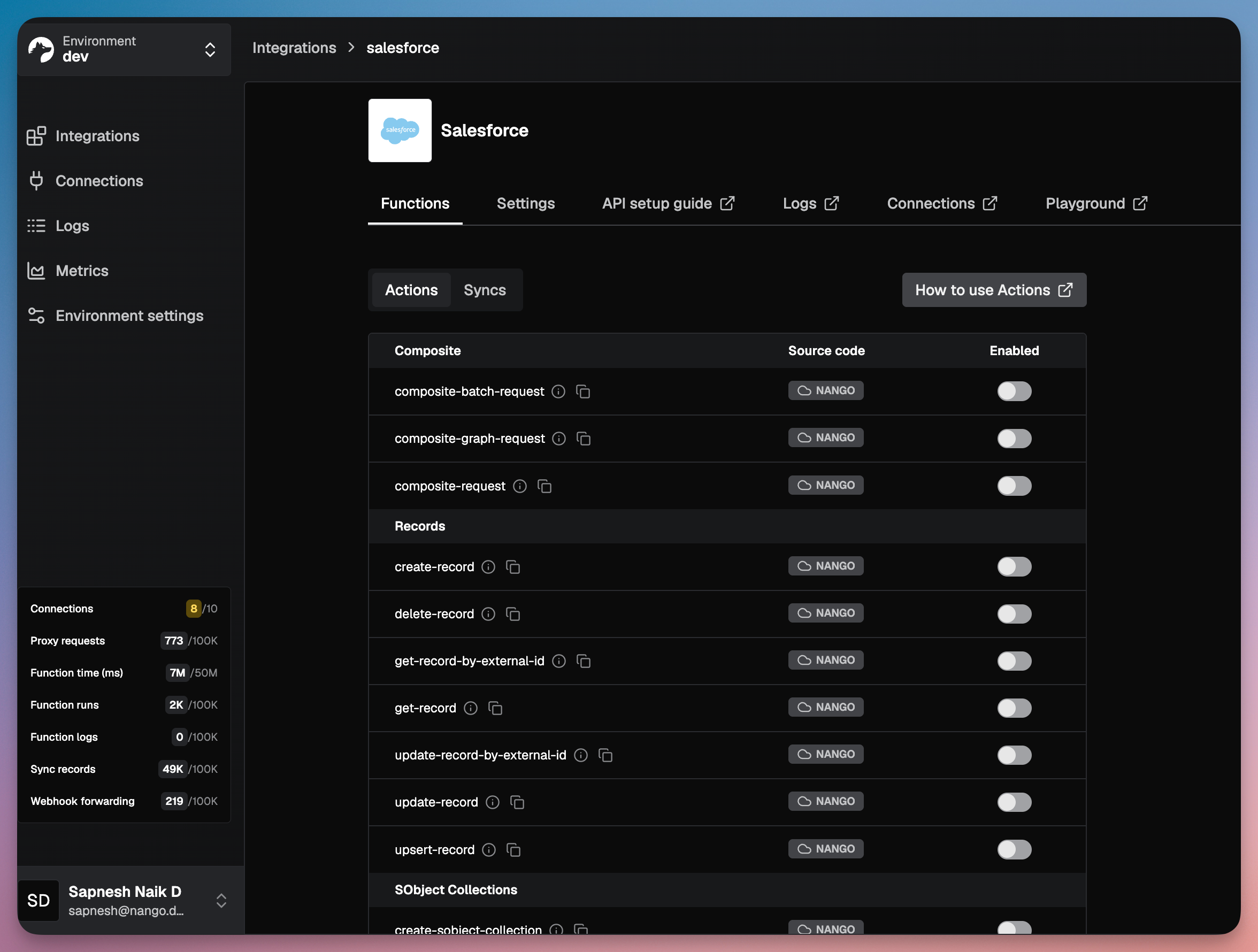
Task: Click the Connections 8/10 usage row
Action: click(124, 609)
